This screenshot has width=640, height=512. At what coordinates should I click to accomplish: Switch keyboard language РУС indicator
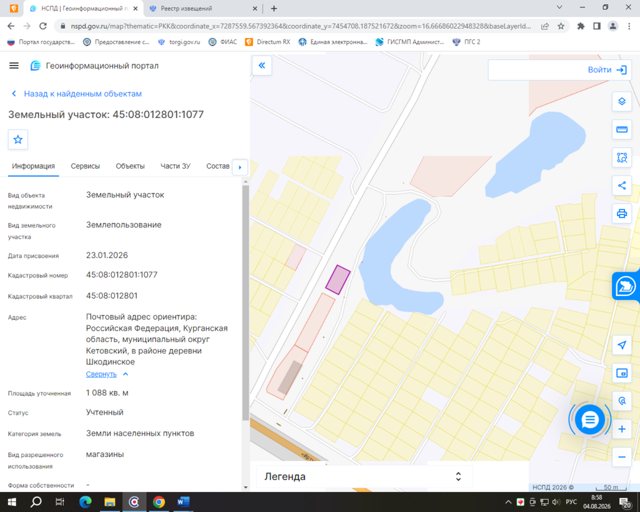click(x=571, y=502)
